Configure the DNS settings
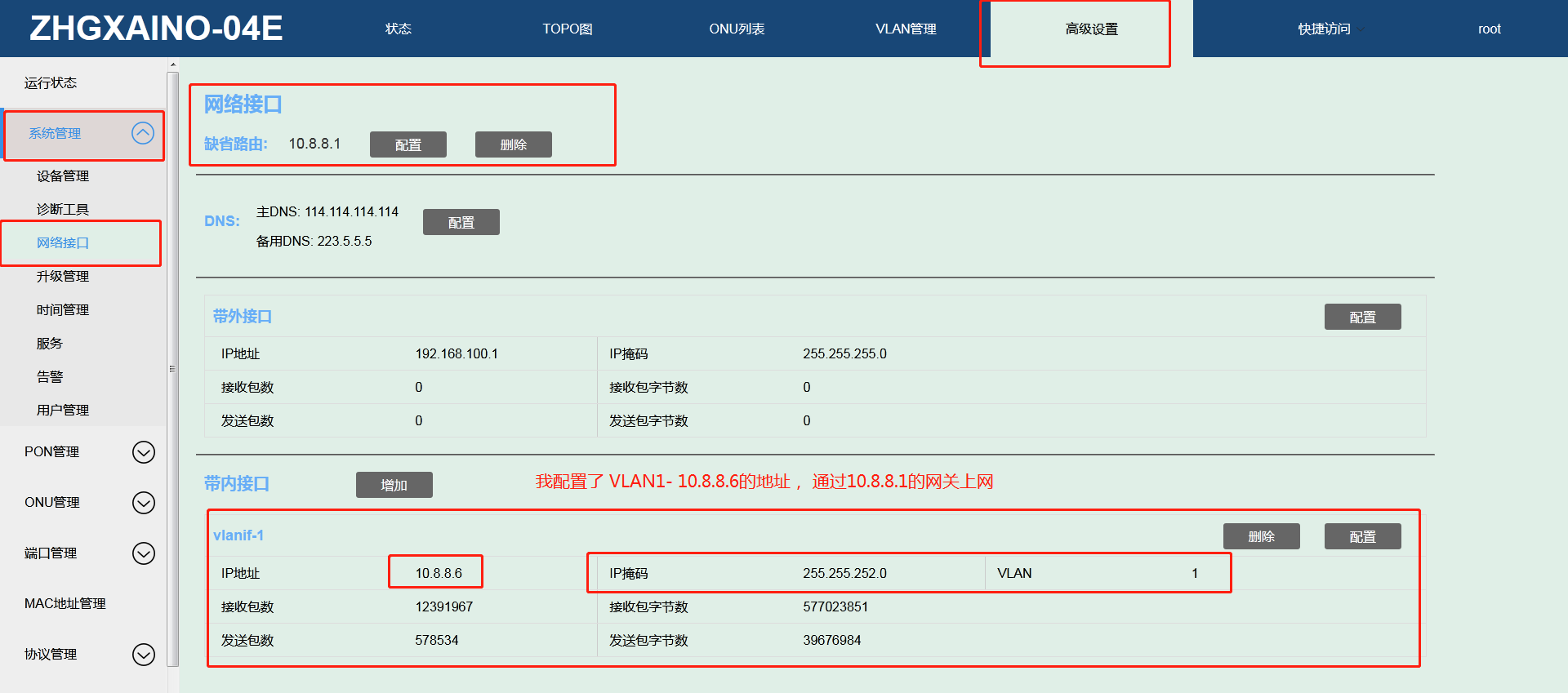This screenshot has height=693, width=1568. [x=461, y=222]
